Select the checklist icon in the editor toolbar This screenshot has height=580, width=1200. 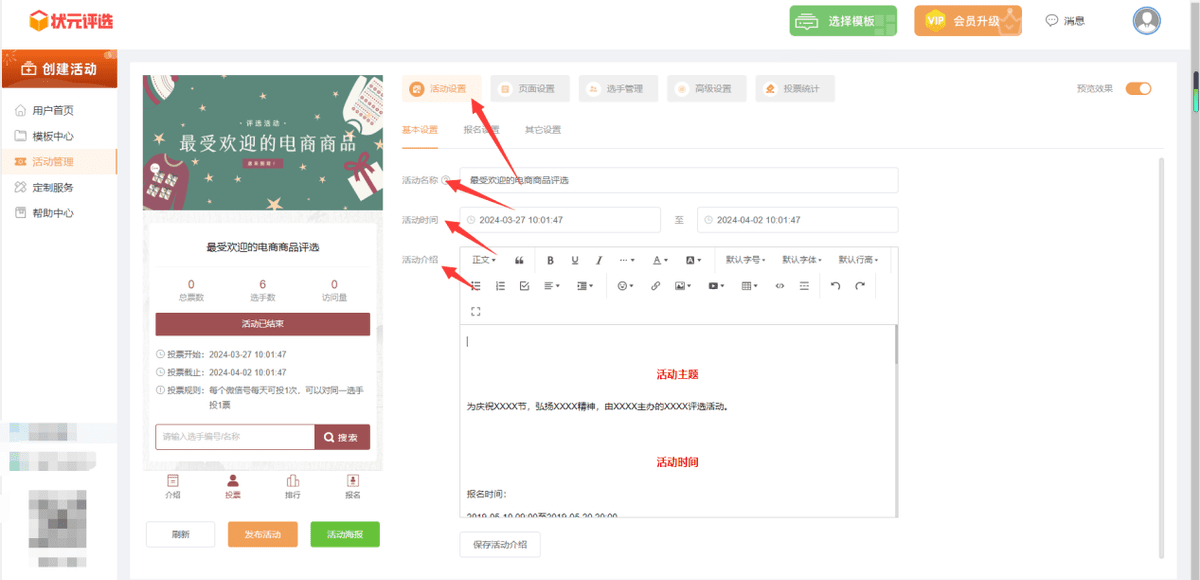[x=524, y=285]
